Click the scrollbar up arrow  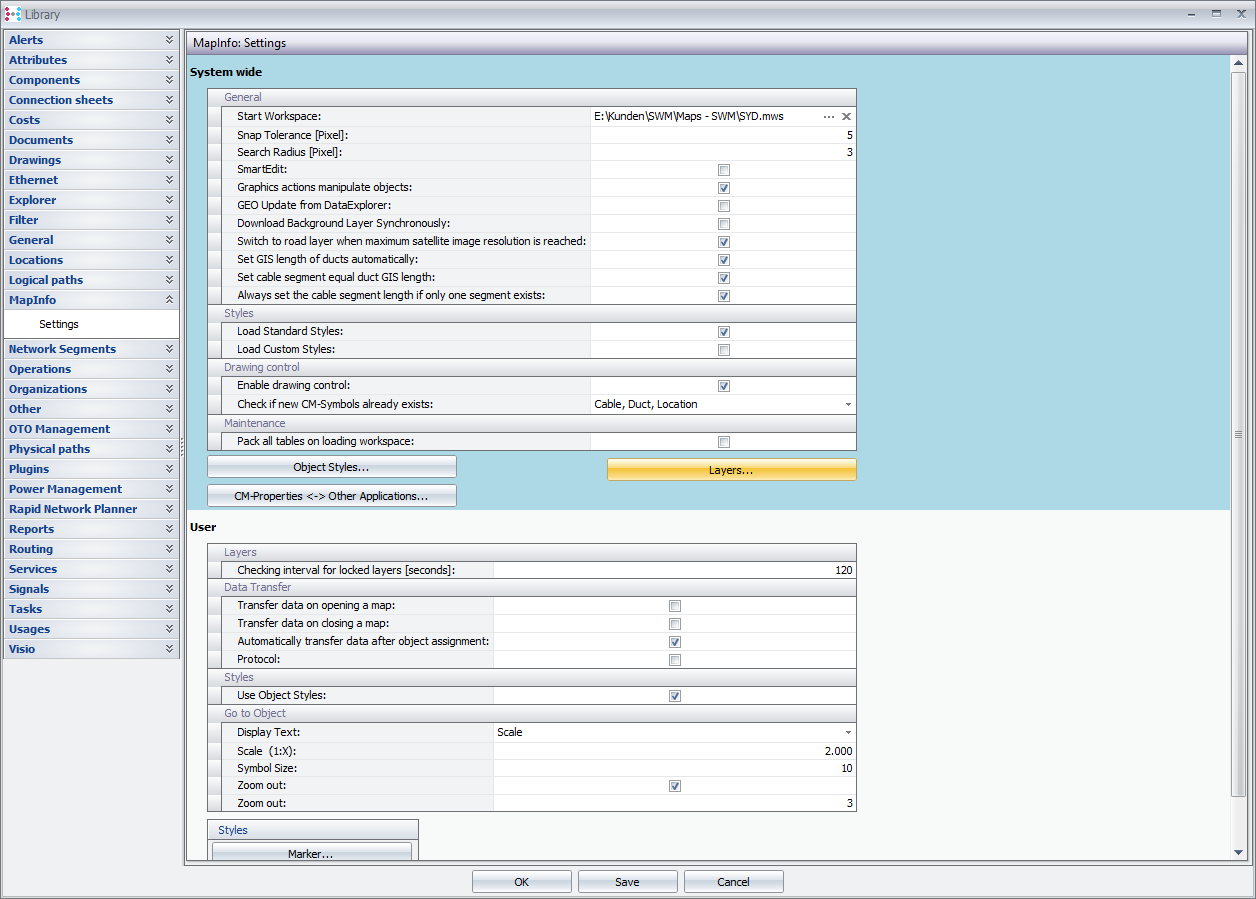[x=1238, y=63]
